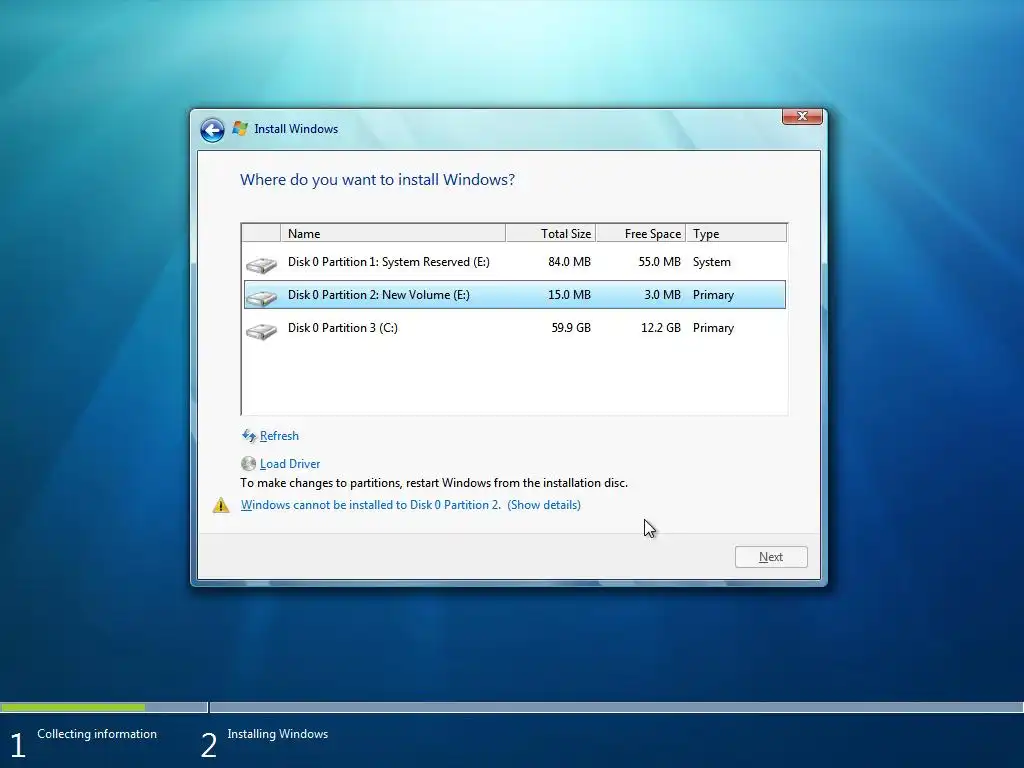Proceed with the Next button
The width and height of the screenshot is (1024, 768).
click(x=771, y=557)
